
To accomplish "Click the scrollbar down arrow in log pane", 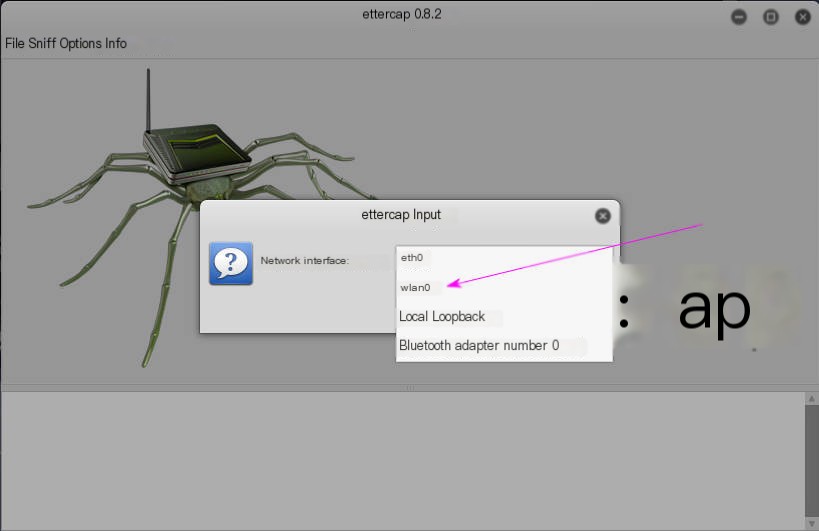I will (x=811, y=523).
